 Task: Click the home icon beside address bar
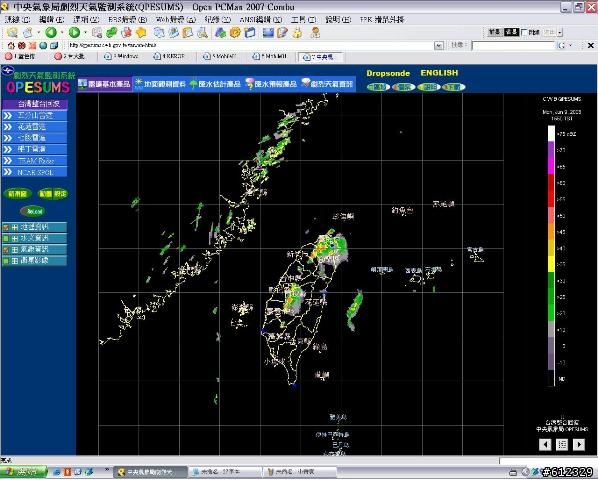[x=11, y=46]
